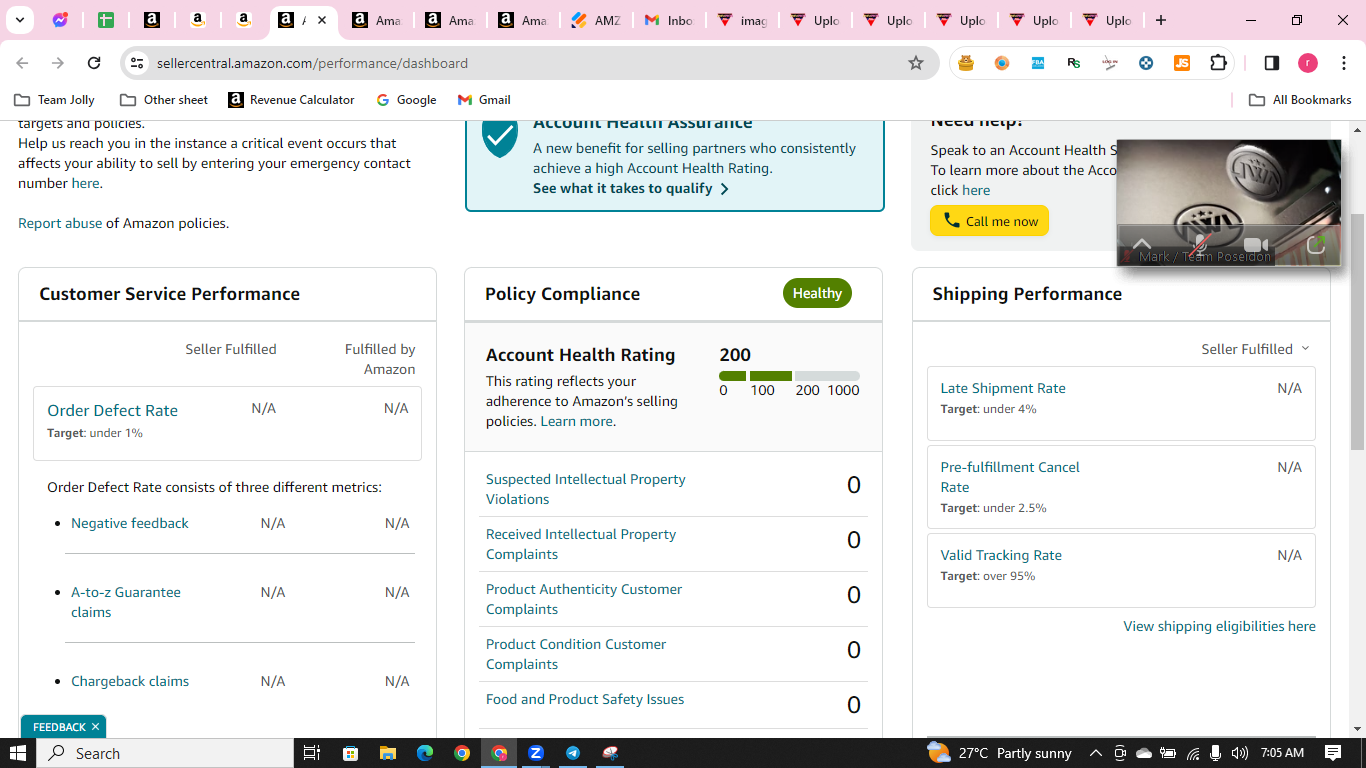Open the blue FBA extension icon
Image resolution: width=1366 pixels, height=768 pixels.
pyautogui.click(x=1038, y=63)
